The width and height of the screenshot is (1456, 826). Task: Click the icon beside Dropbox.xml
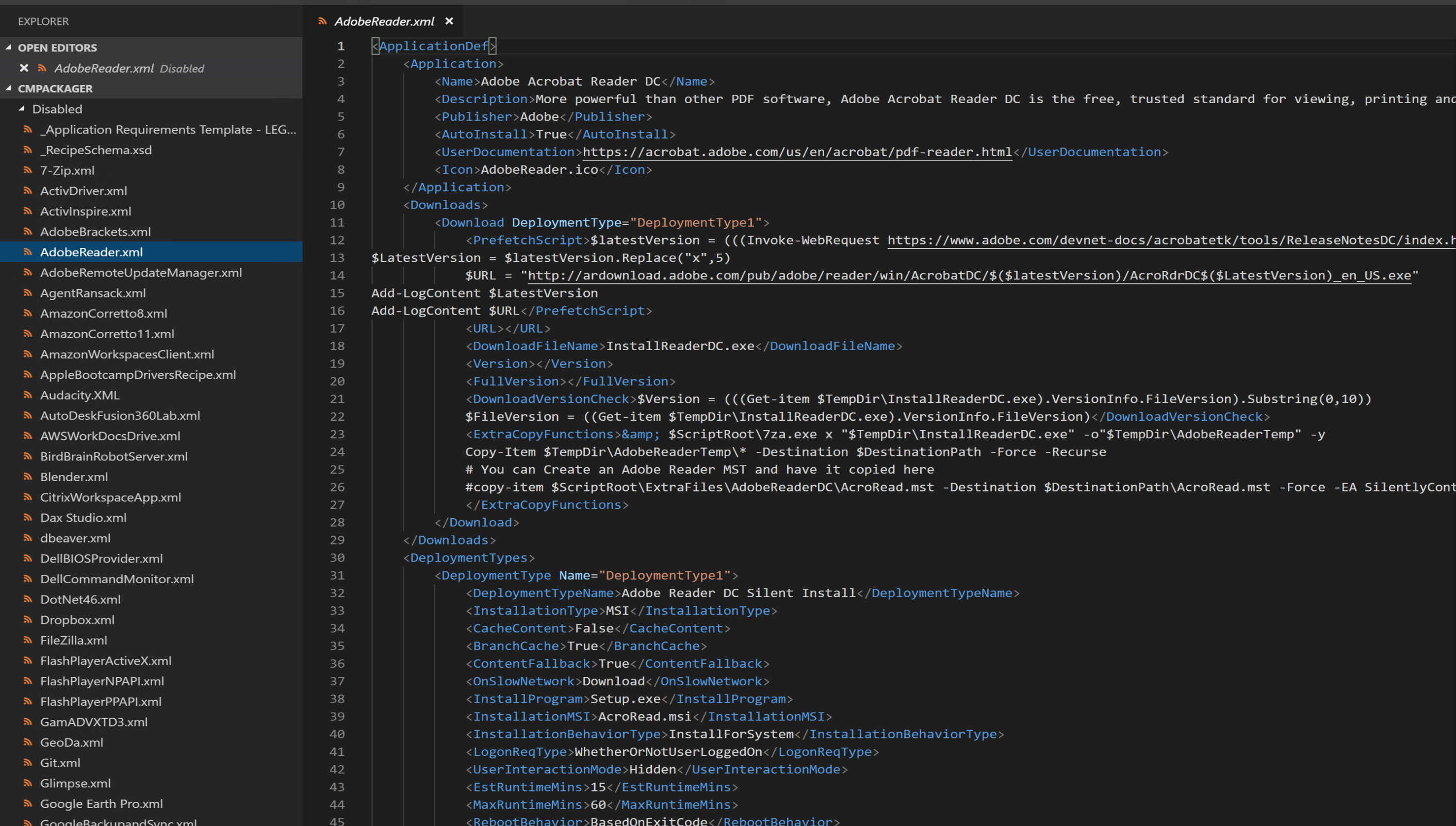tap(27, 620)
